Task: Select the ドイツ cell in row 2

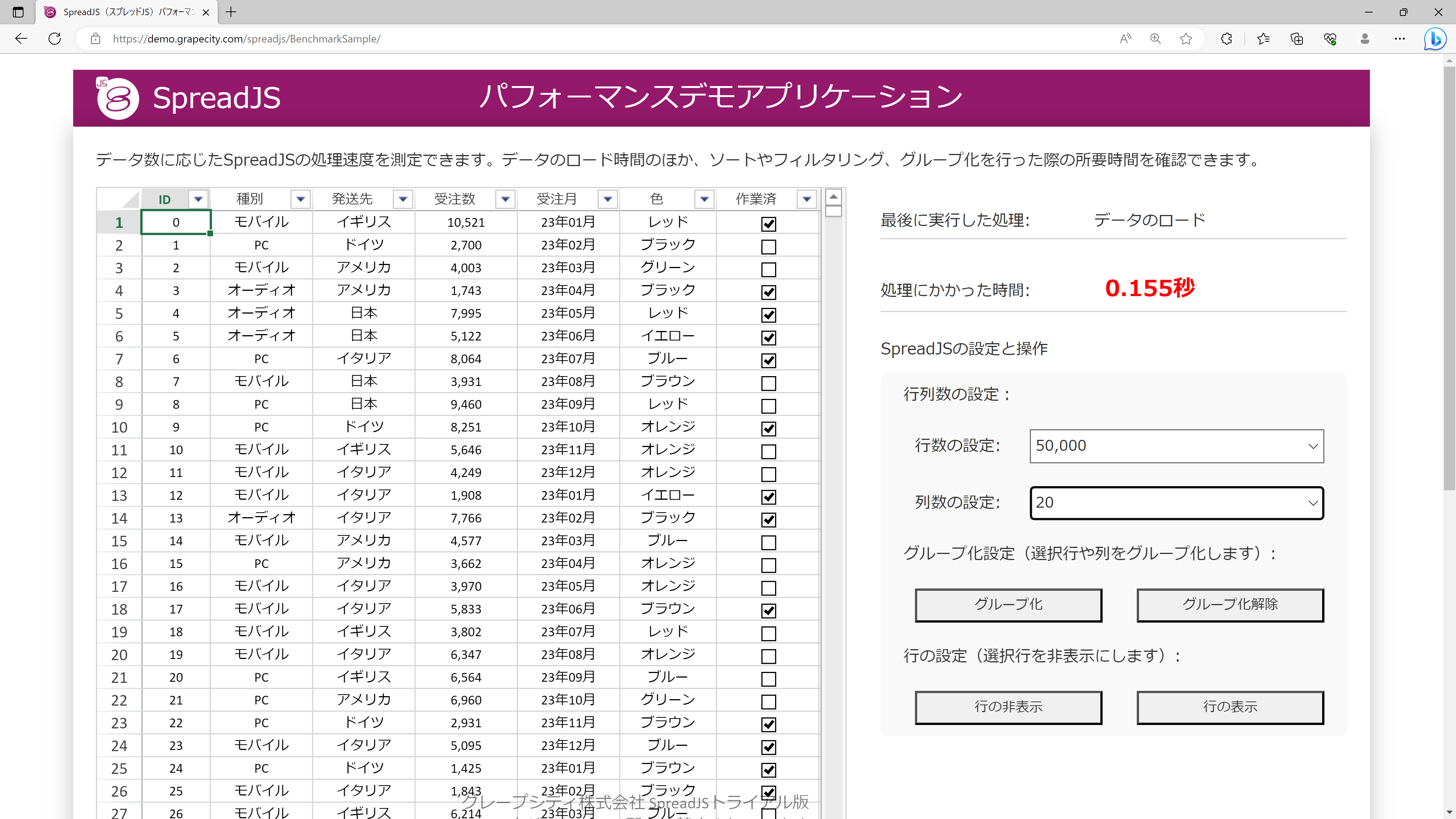Action: pos(364,245)
